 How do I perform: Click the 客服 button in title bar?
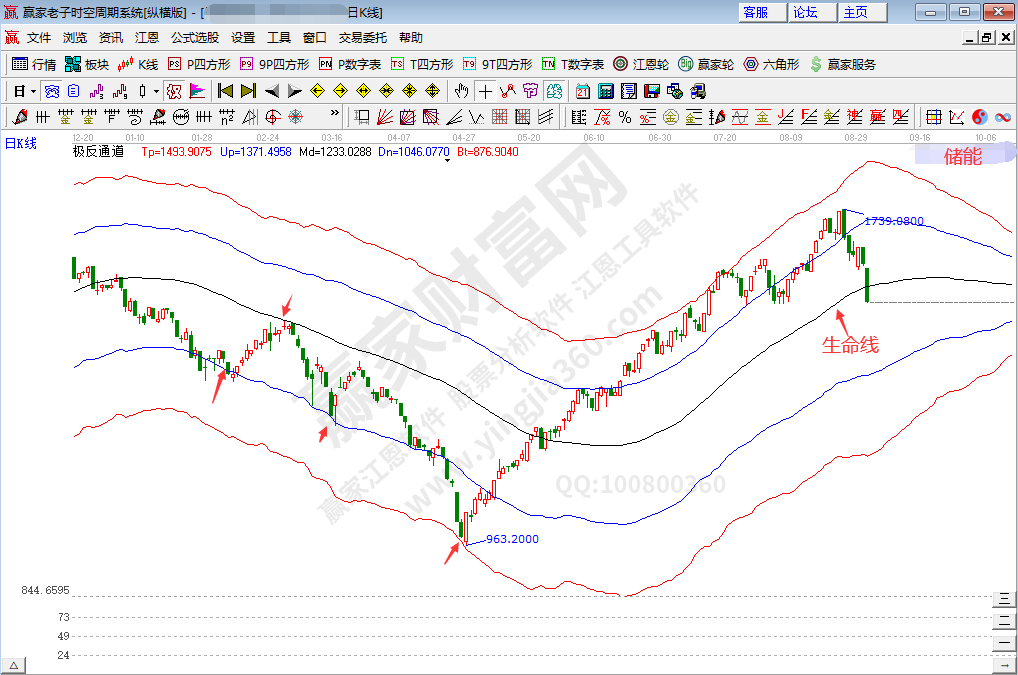[756, 12]
